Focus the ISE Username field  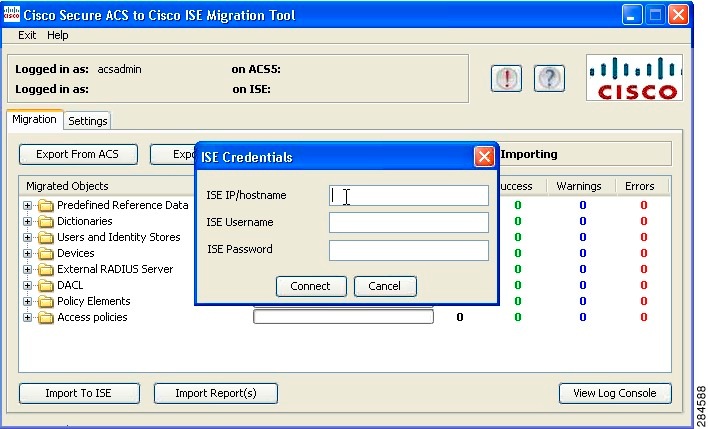(x=409, y=223)
